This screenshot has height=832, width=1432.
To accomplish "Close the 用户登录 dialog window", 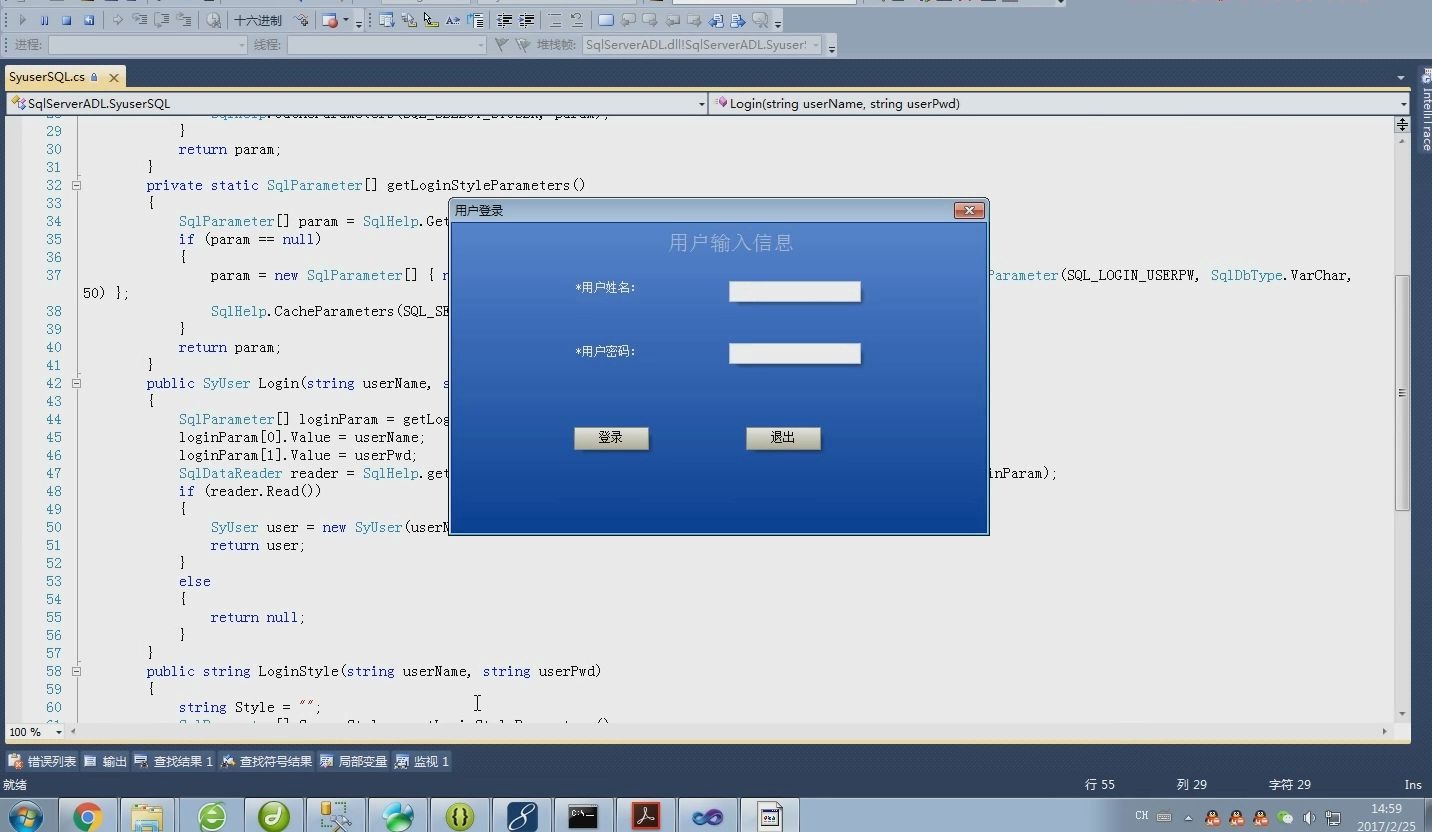I will coord(969,210).
